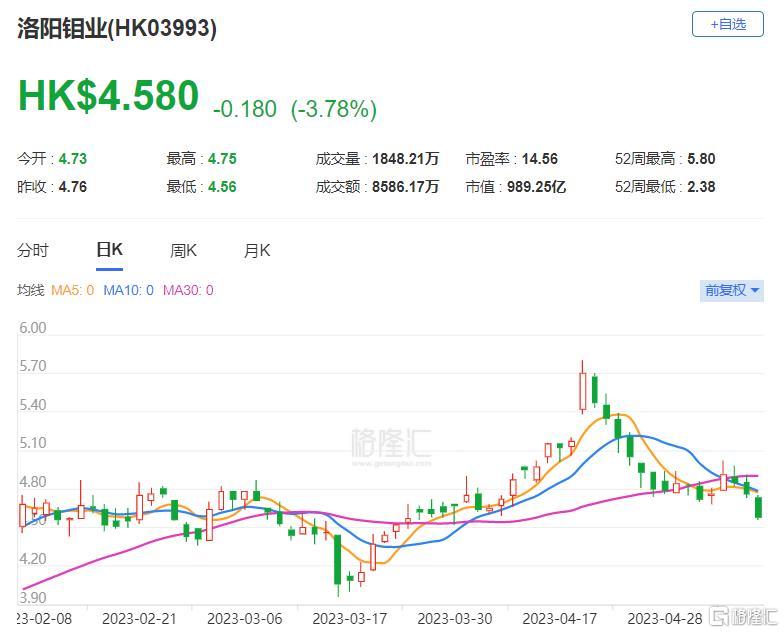
Task: Click the +自选 add to watchlist button
Action: coord(728,24)
